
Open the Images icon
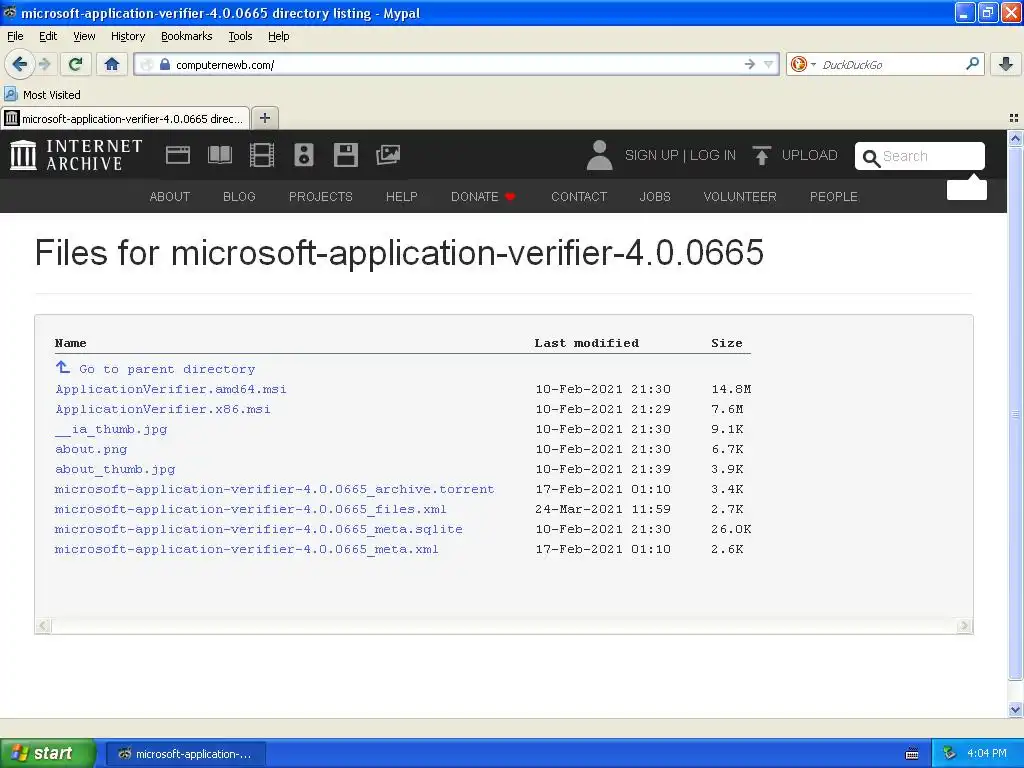[x=388, y=155]
